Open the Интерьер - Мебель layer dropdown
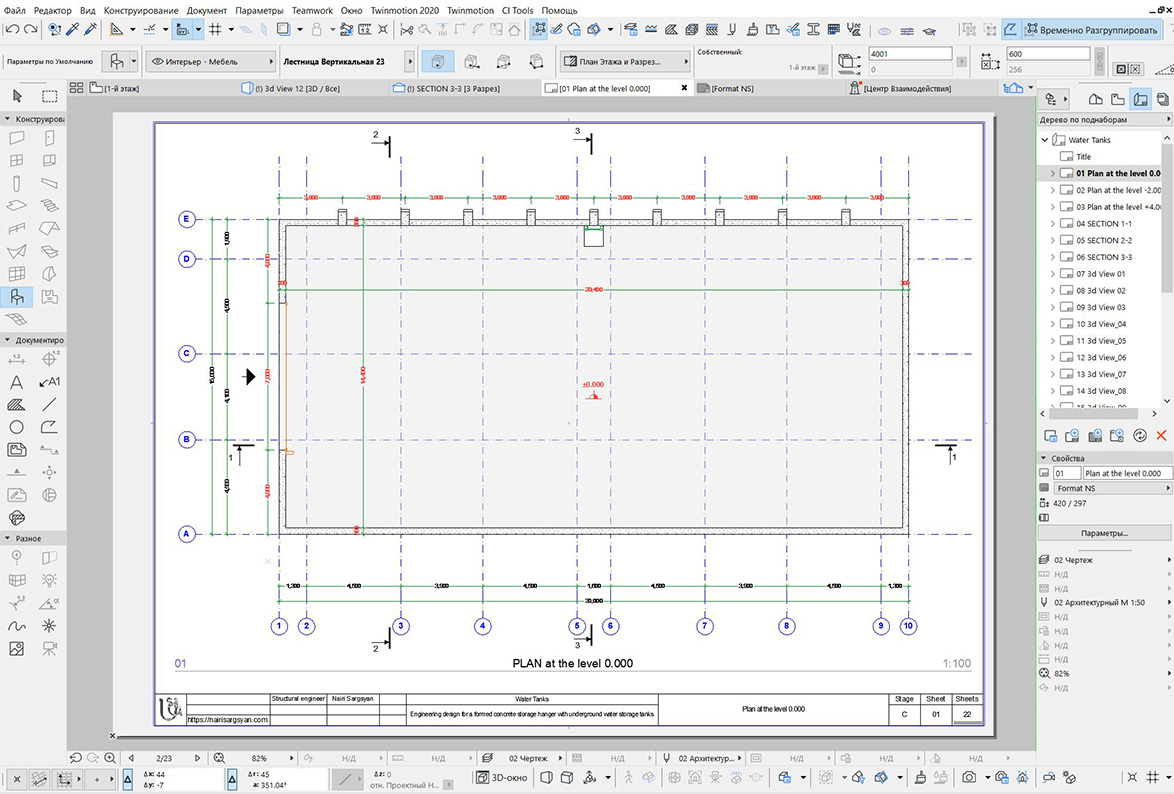The height and width of the screenshot is (794, 1174). [211, 61]
